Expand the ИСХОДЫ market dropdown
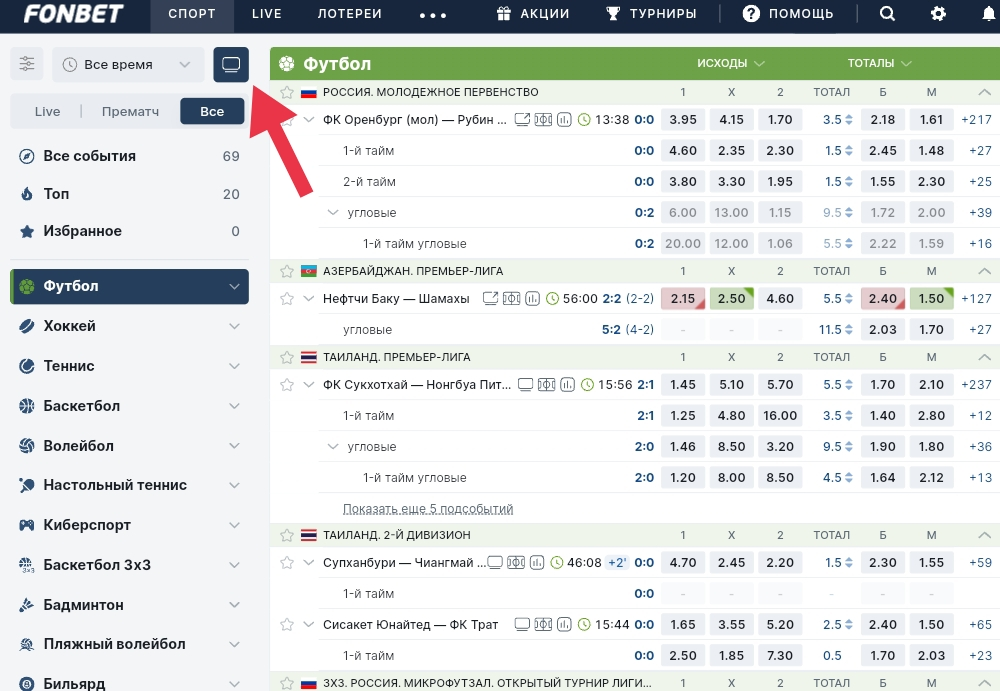 [x=731, y=63]
